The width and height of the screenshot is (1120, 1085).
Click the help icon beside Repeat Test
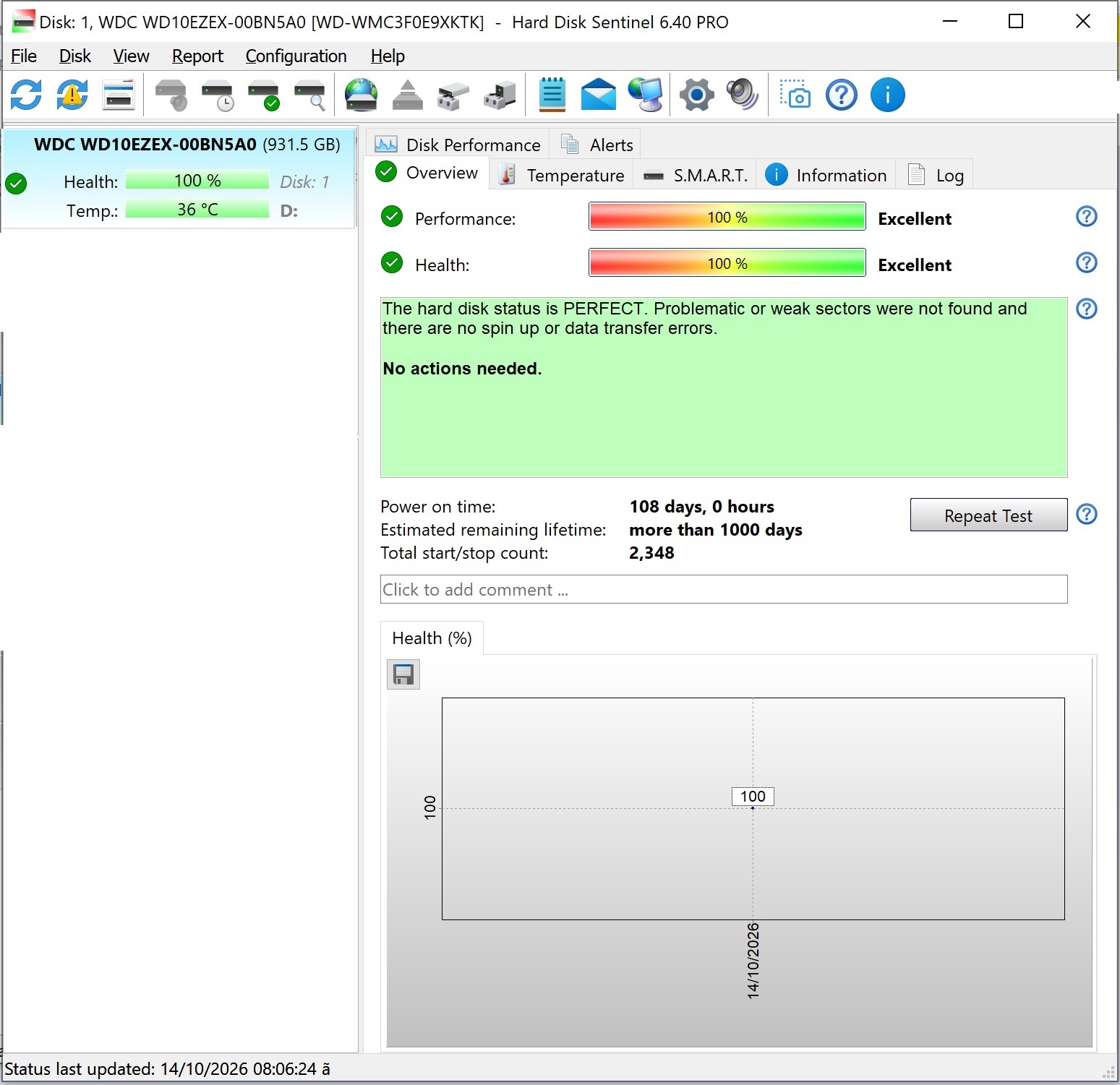(x=1087, y=514)
